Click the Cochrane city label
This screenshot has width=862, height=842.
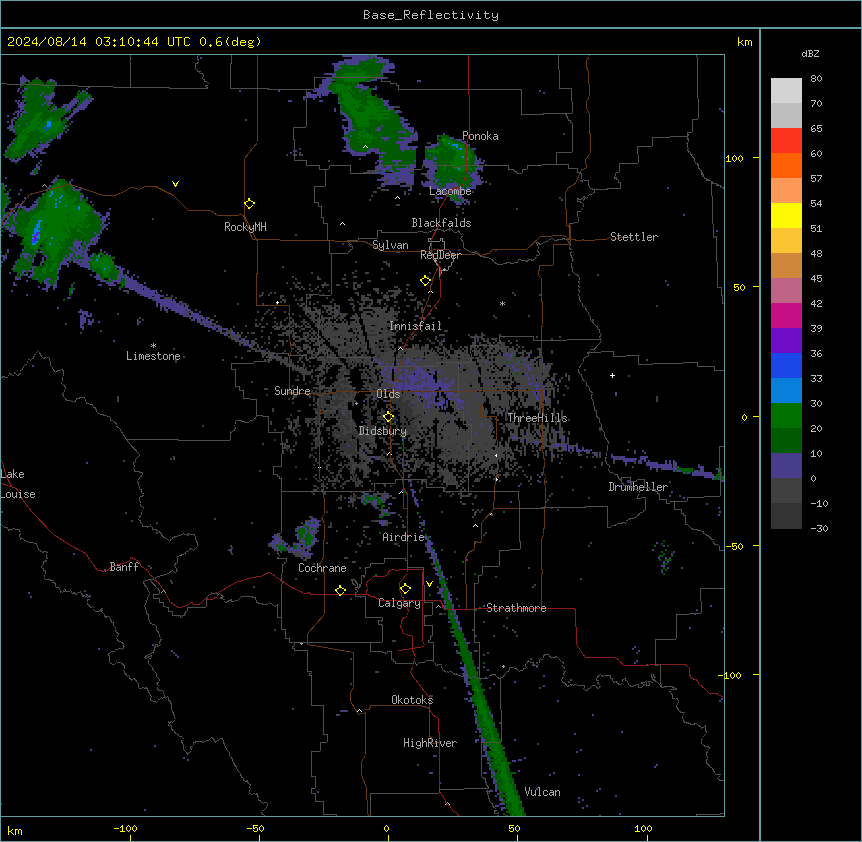point(322,568)
